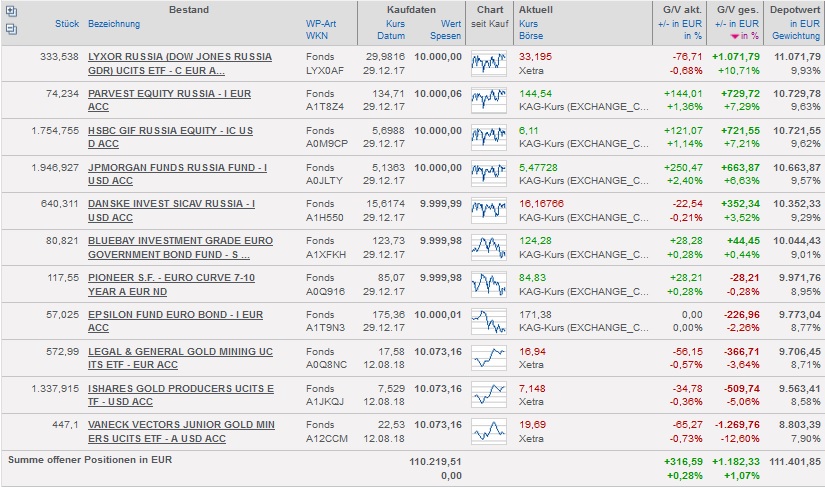Image resolution: width=825 pixels, height=487 pixels.
Task: Sort table by WP-Art column header
Action: (321, 24)
